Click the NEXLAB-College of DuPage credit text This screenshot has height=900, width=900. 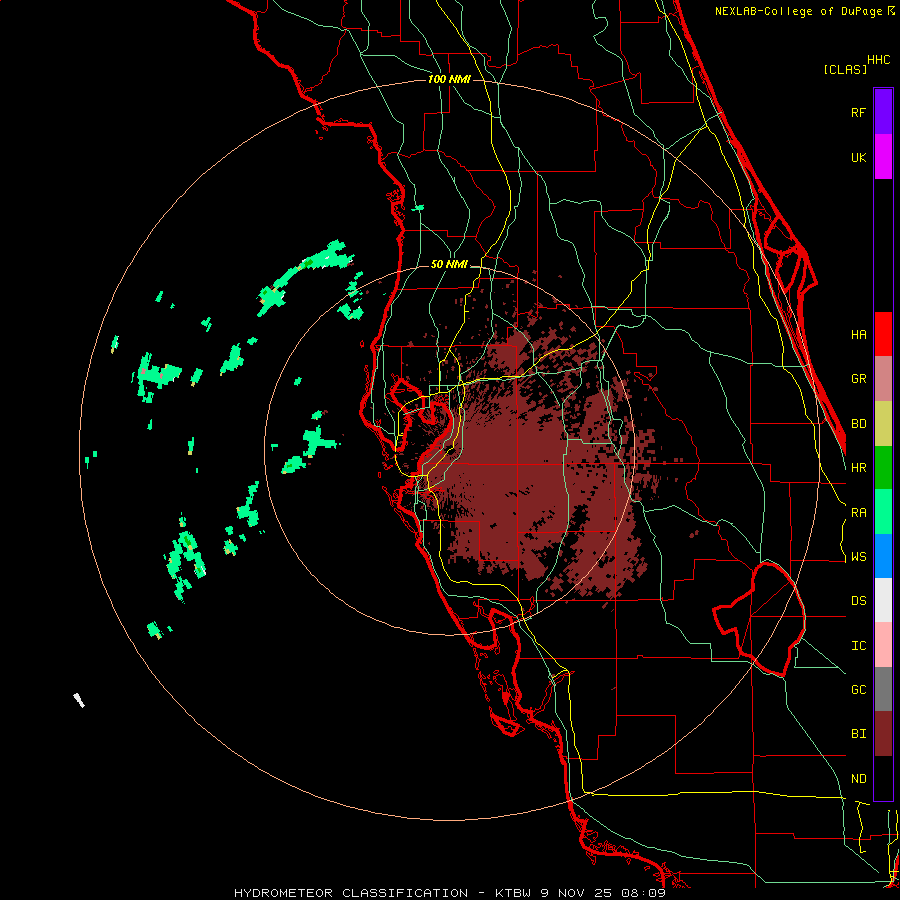pos(805,11)
